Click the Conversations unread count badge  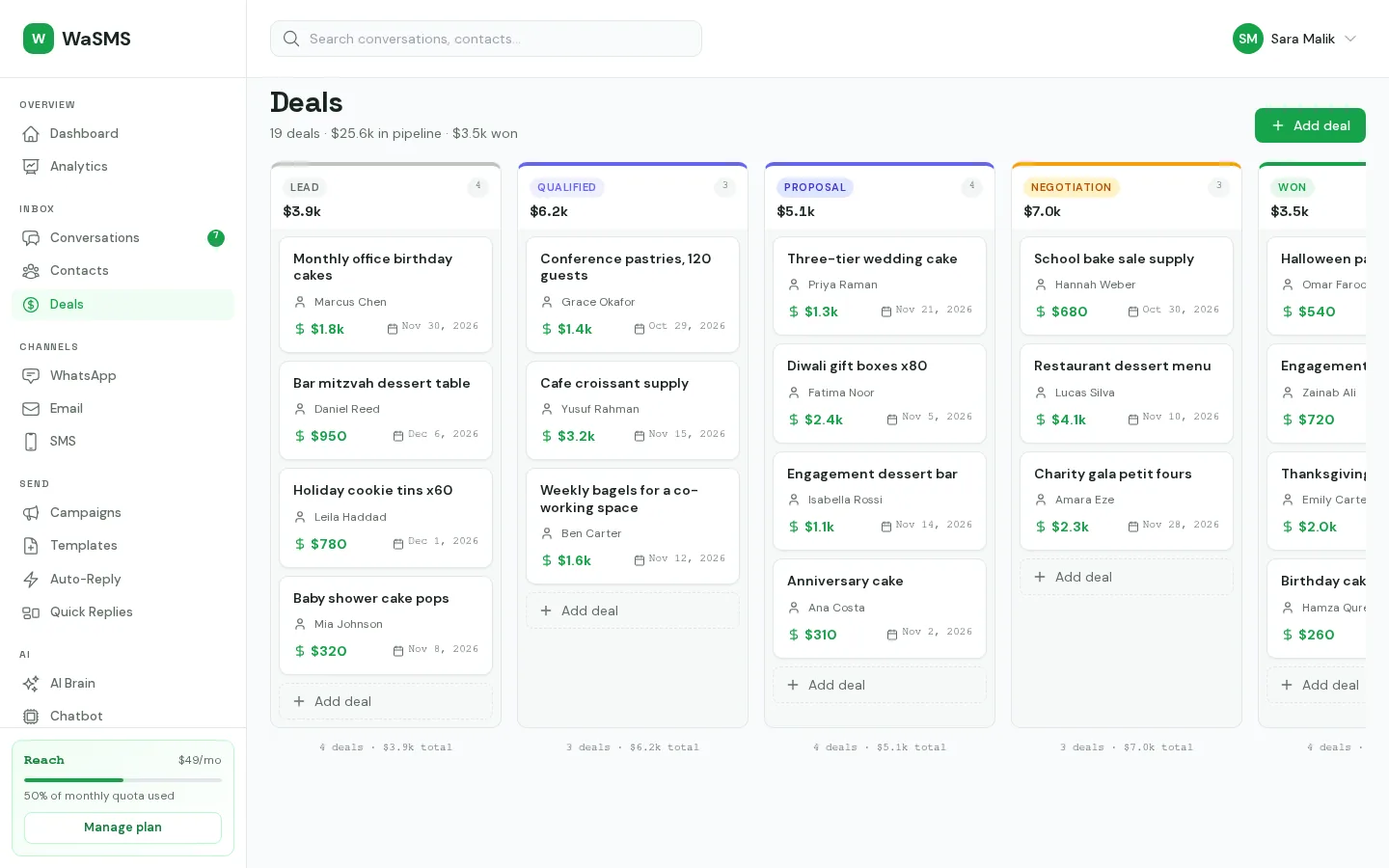[x=216, y=238]
